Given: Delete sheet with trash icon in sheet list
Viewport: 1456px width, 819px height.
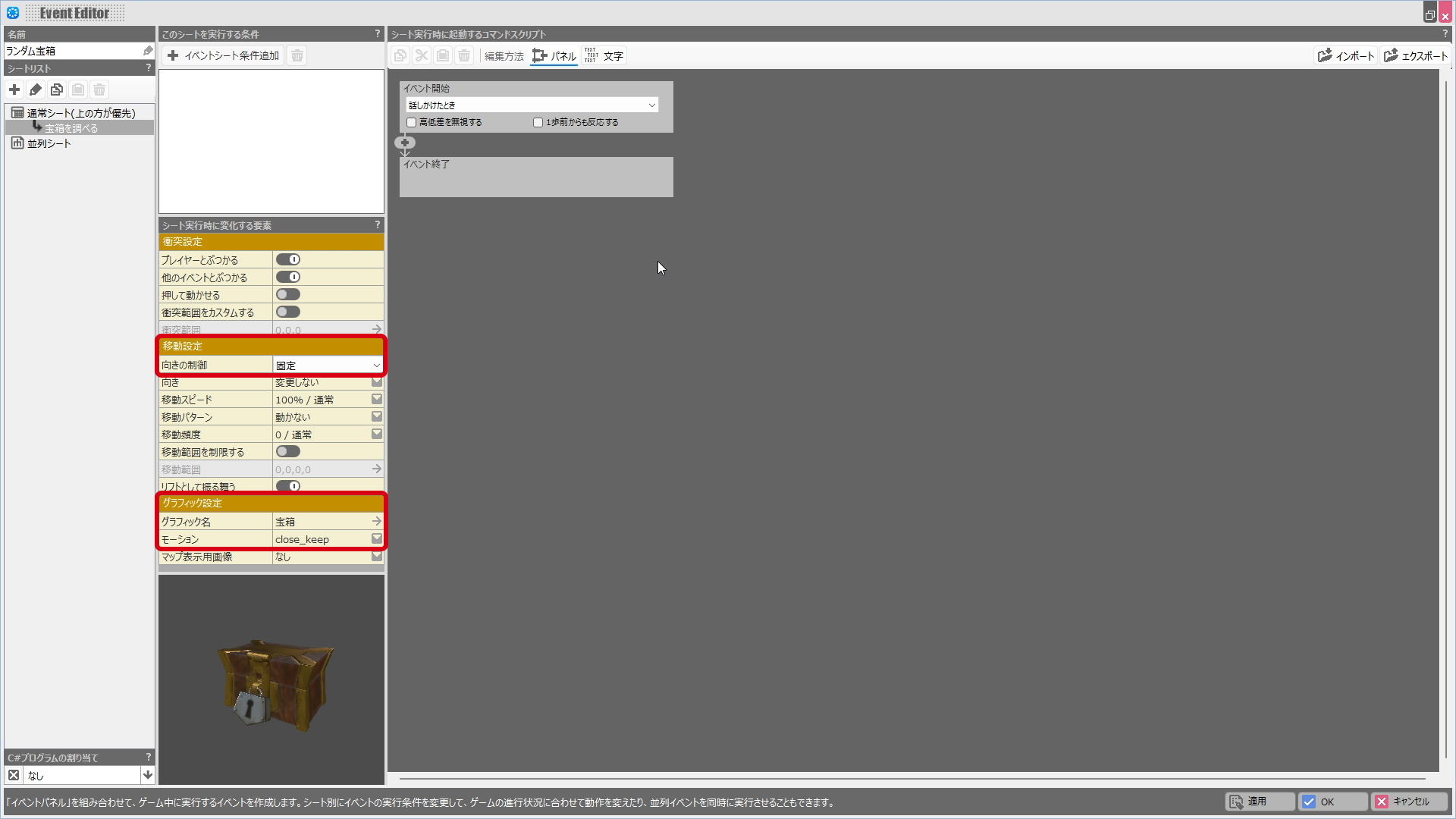Looking at the screenshot, I should pos(99,89).
